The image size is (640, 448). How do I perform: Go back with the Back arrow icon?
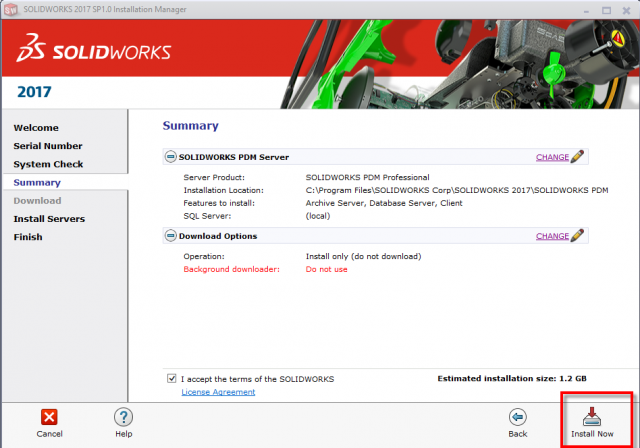(x=518, y=417)
